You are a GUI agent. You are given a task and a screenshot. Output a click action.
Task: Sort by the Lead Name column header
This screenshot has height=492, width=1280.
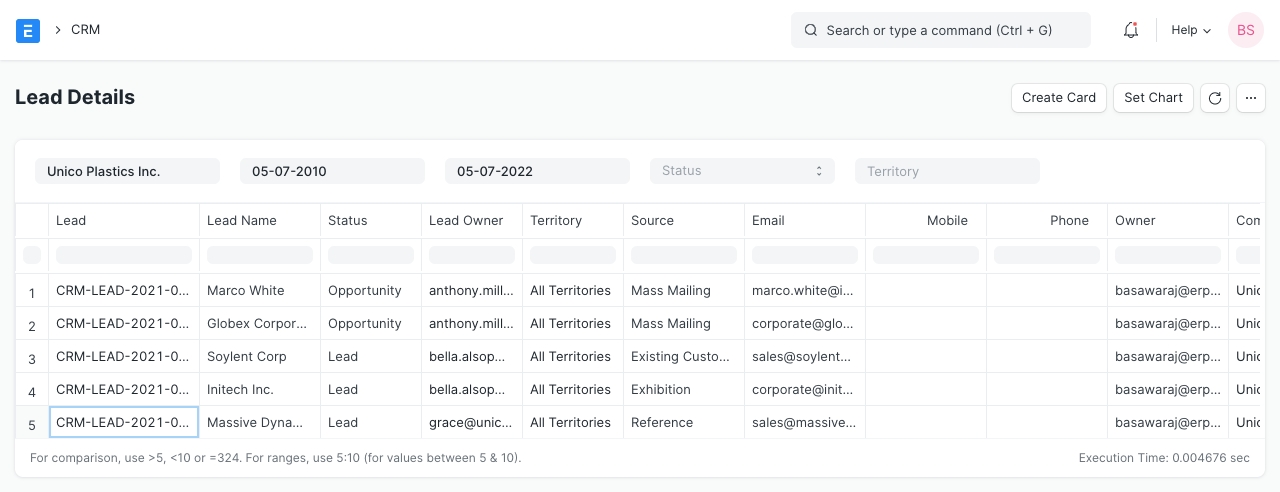242,220
